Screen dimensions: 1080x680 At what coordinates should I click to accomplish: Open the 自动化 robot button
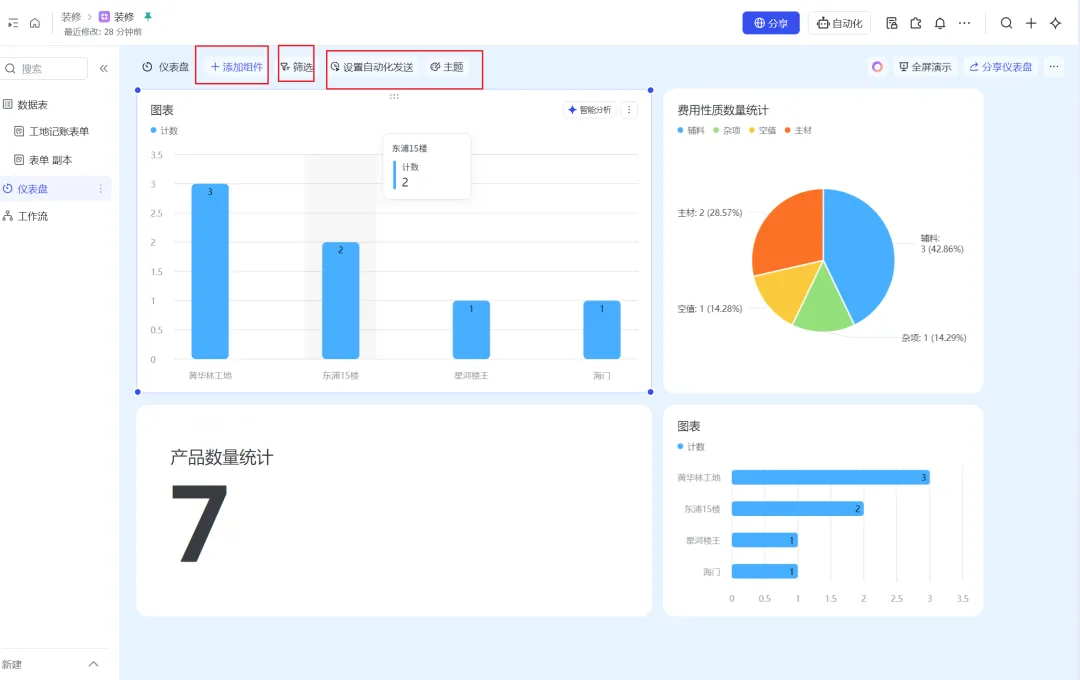coord(840,23)
